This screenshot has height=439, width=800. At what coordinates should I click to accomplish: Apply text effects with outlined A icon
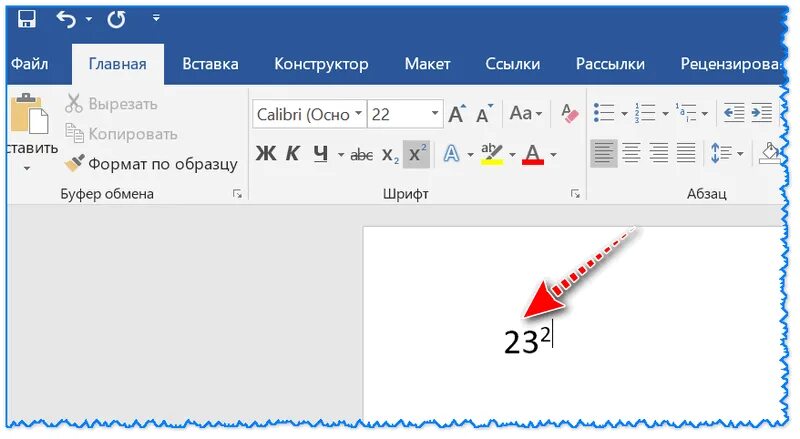(451, 154)
